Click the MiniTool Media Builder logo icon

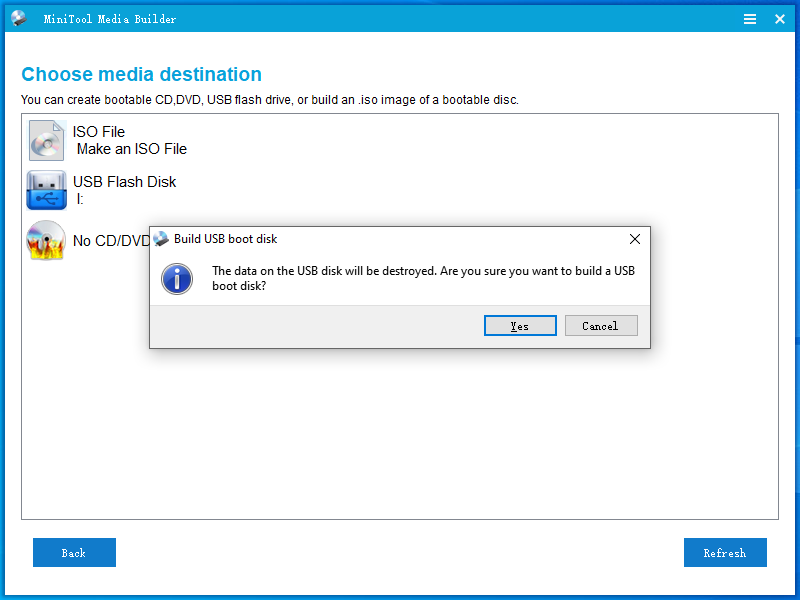coord(19,18)
